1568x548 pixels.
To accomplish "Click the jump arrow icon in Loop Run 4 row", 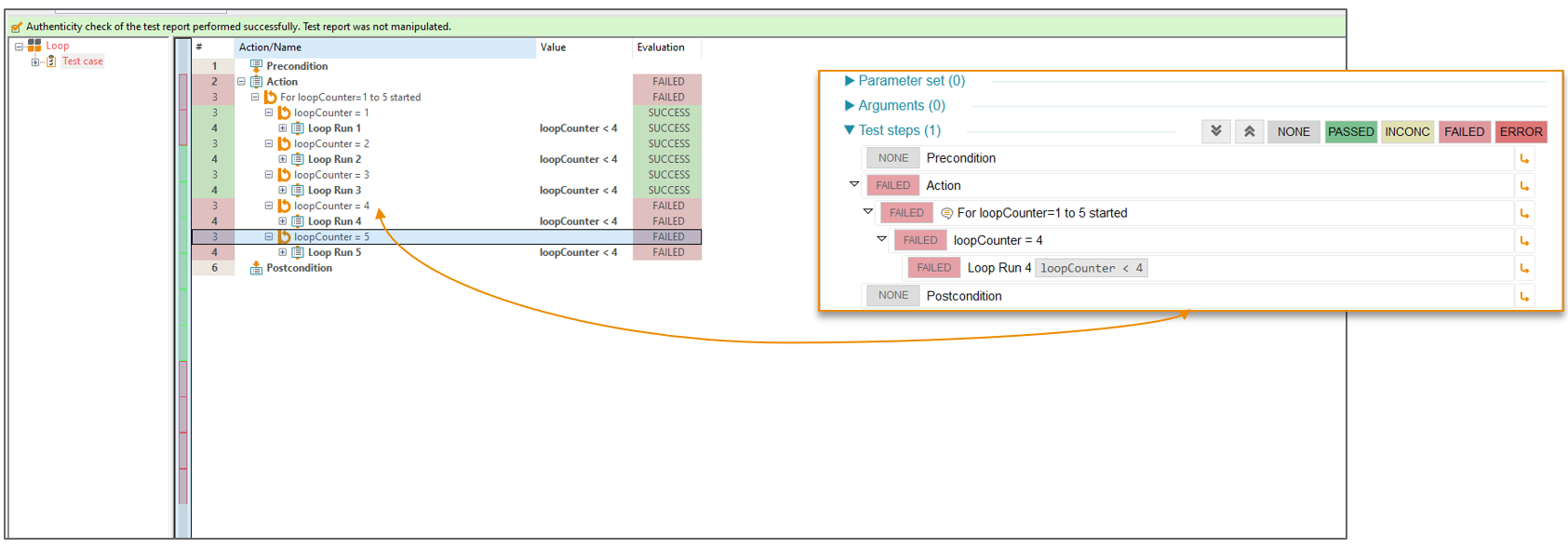I will click(x=1524, y=268).
